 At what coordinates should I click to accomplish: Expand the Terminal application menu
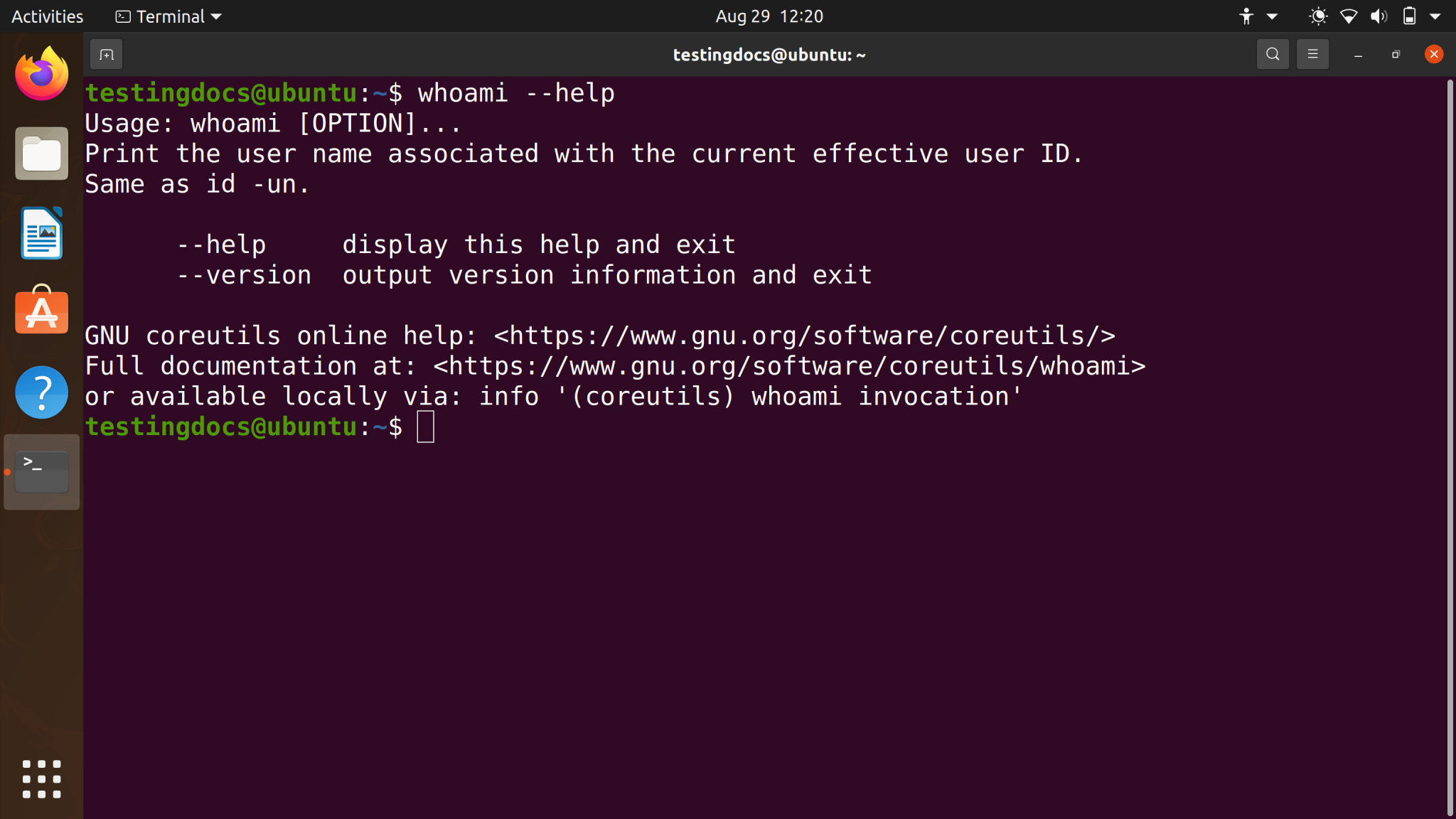pyautogui.click(x=168, y=16)
